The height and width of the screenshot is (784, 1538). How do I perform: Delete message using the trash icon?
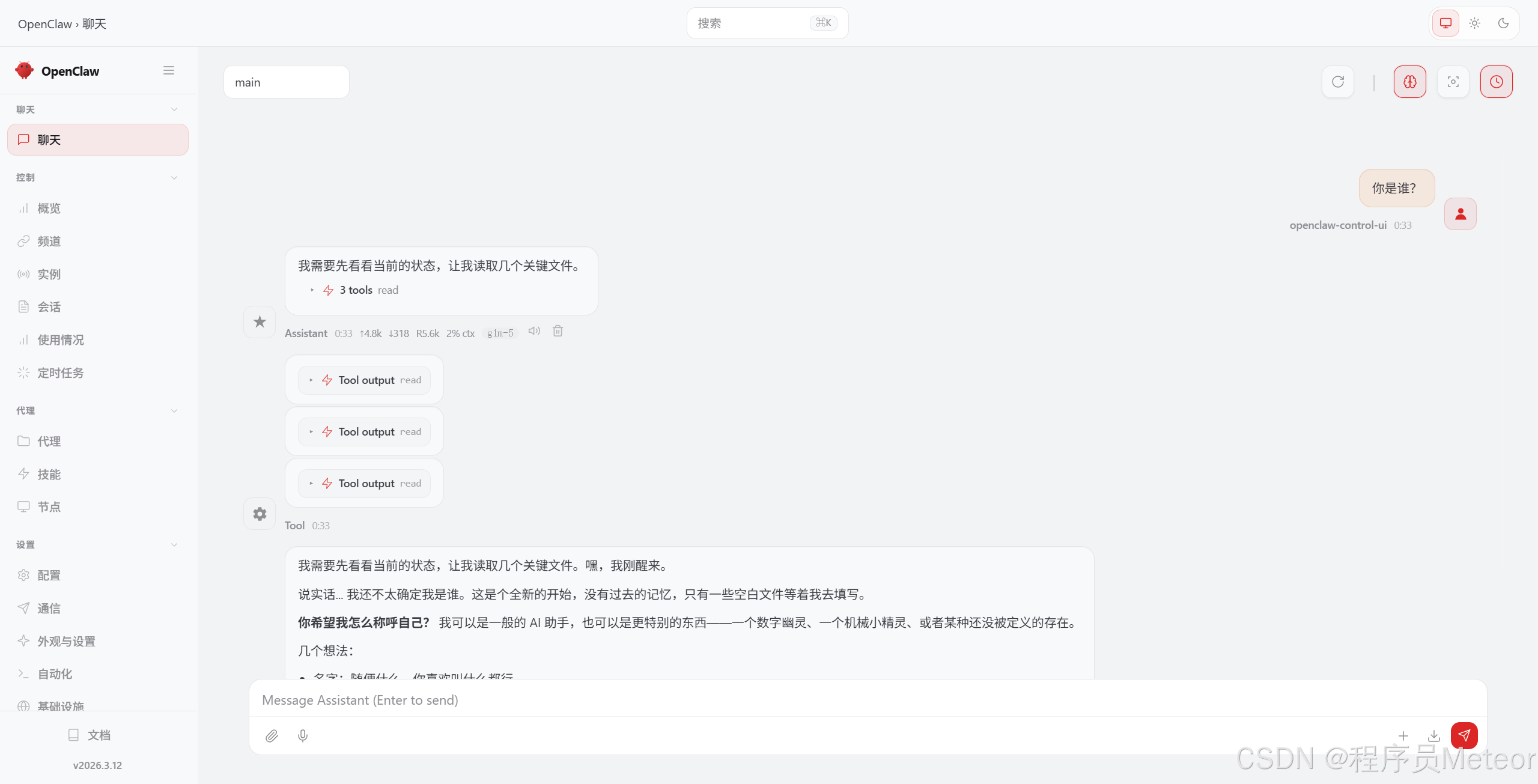coord(558,331)
